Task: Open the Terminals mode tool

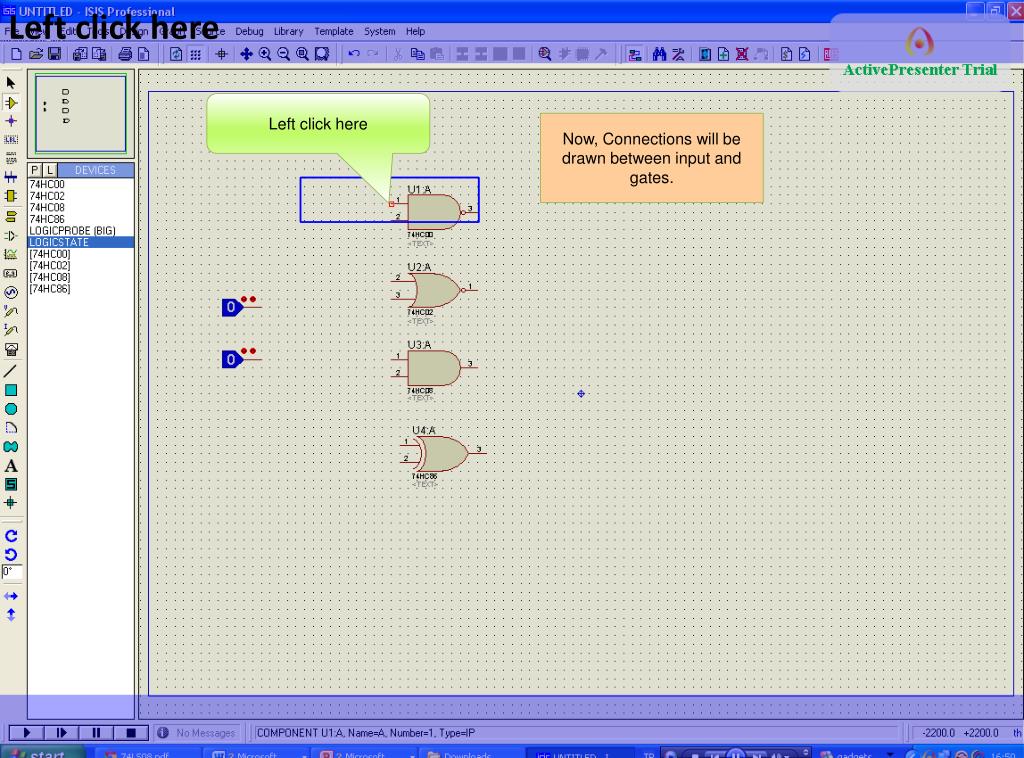Action: coord(10,216)
